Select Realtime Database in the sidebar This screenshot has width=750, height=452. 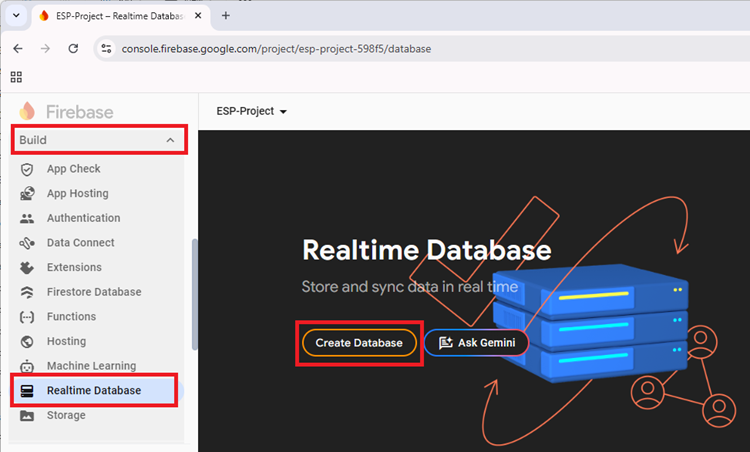95,391
